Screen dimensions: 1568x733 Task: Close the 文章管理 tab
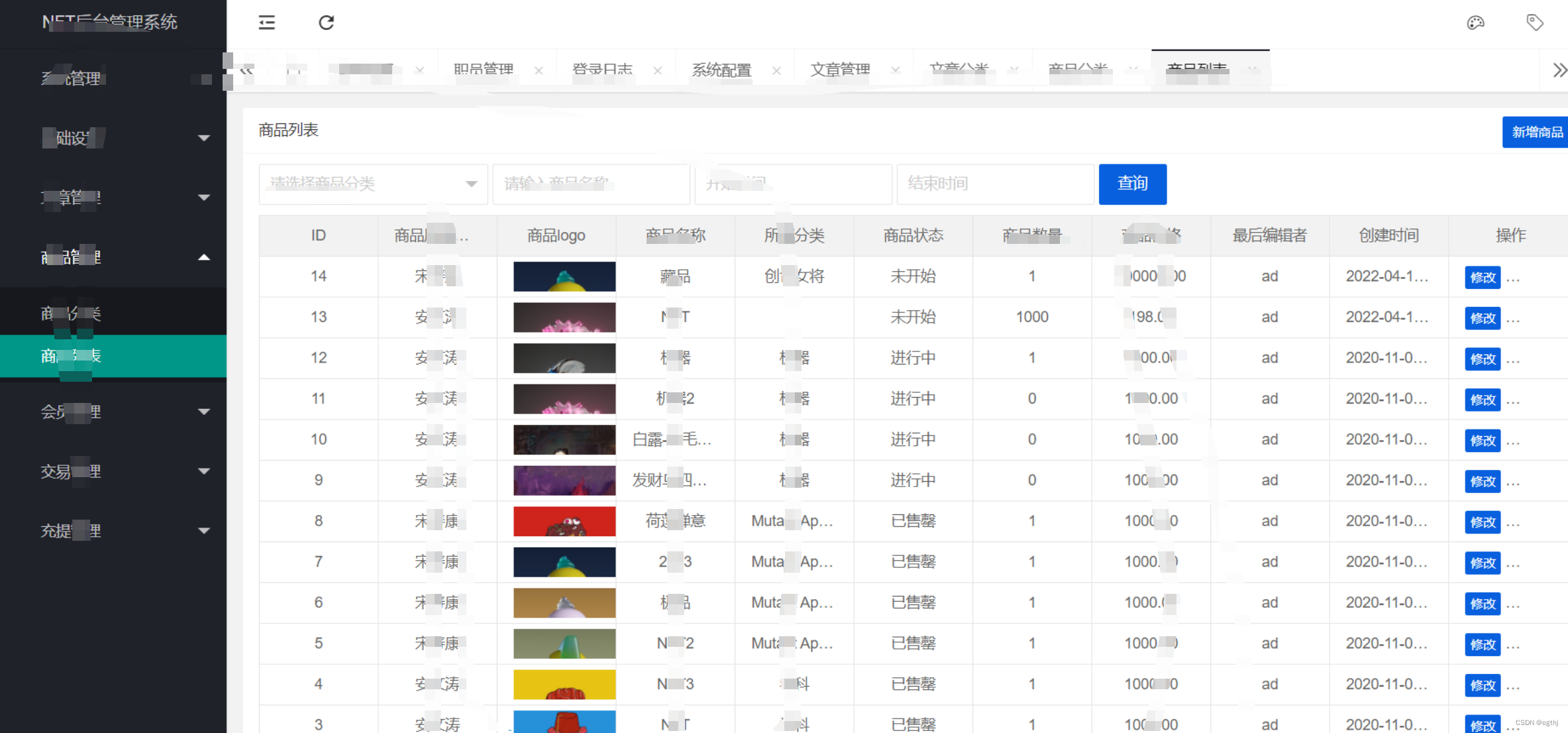896,70
